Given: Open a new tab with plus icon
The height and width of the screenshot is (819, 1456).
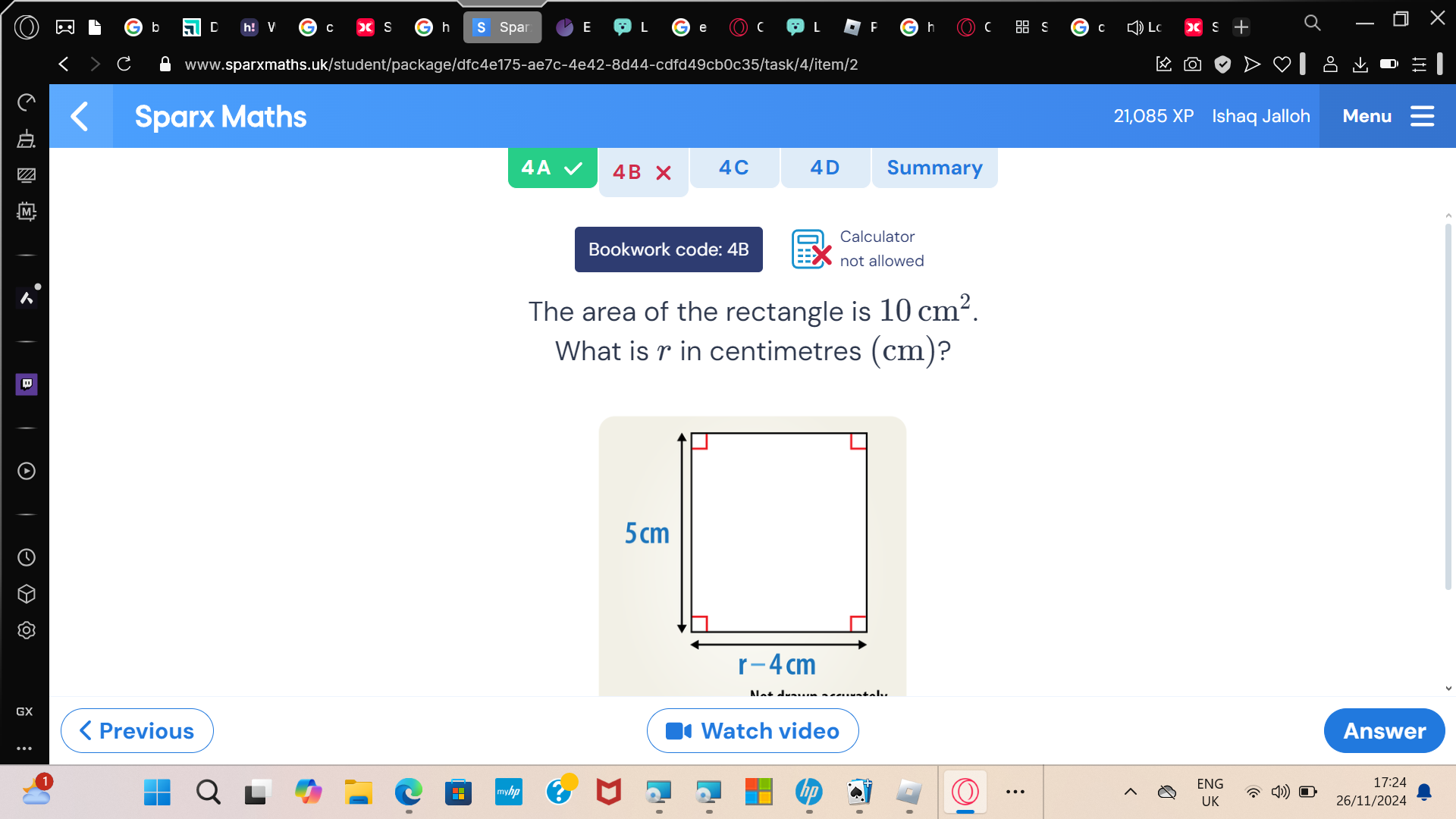Looking at the screenshot, I should 1241,27.
